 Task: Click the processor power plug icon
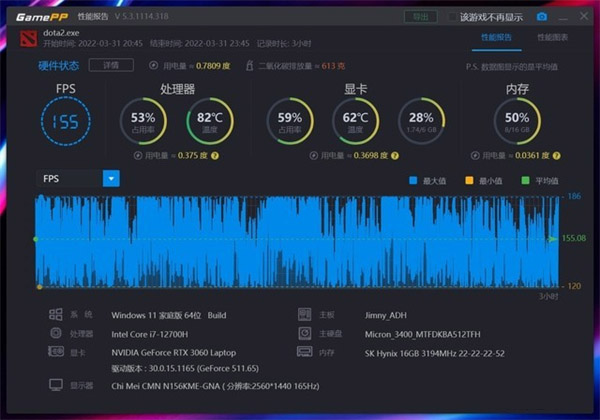pyautogui.click(x=138, y=156)
